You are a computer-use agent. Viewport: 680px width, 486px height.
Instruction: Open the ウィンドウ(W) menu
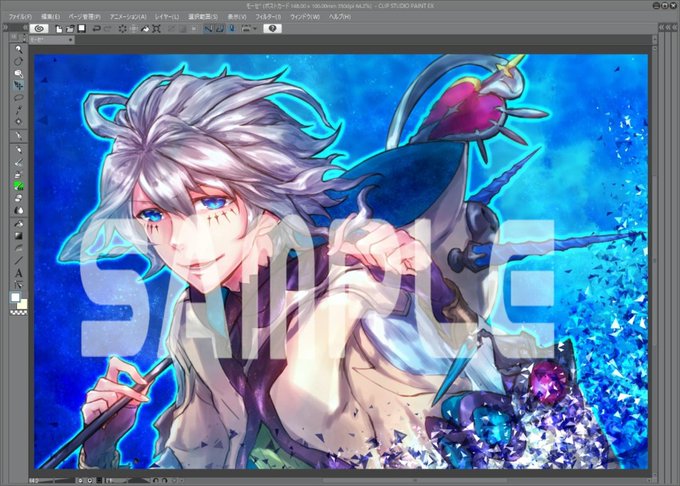pyautogui.click(x=304, y=16)
